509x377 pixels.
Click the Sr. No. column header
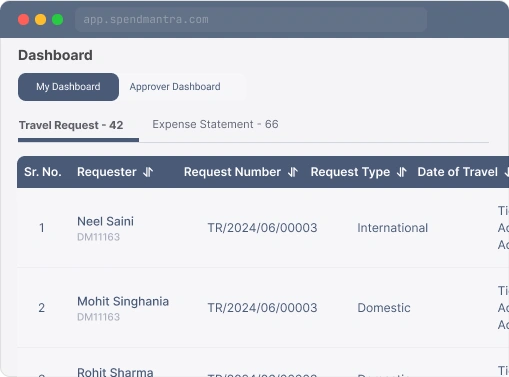click(43, 172)
